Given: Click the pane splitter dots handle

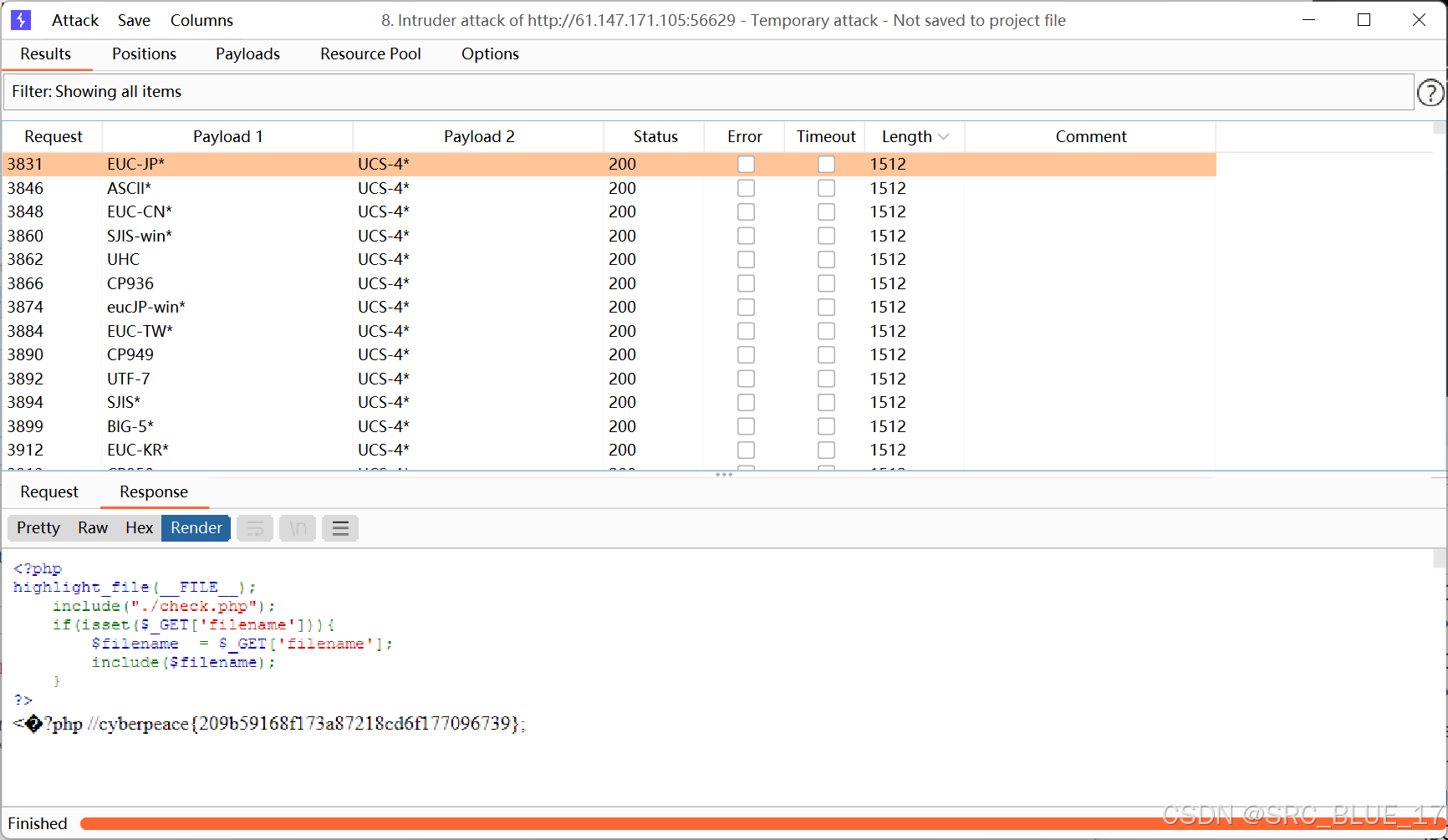Looking at the screenshot, I should click(724, 475).
